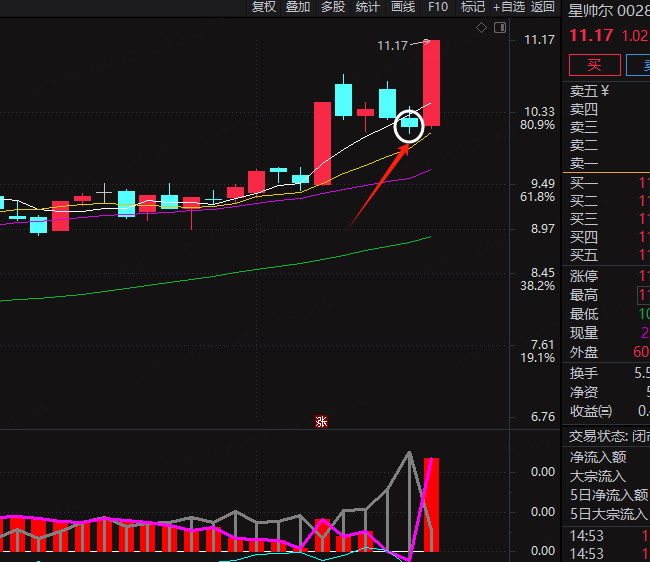650x562 pixels.
Task: Click the tall red limit-up candlestick
Action: [431, 83]
